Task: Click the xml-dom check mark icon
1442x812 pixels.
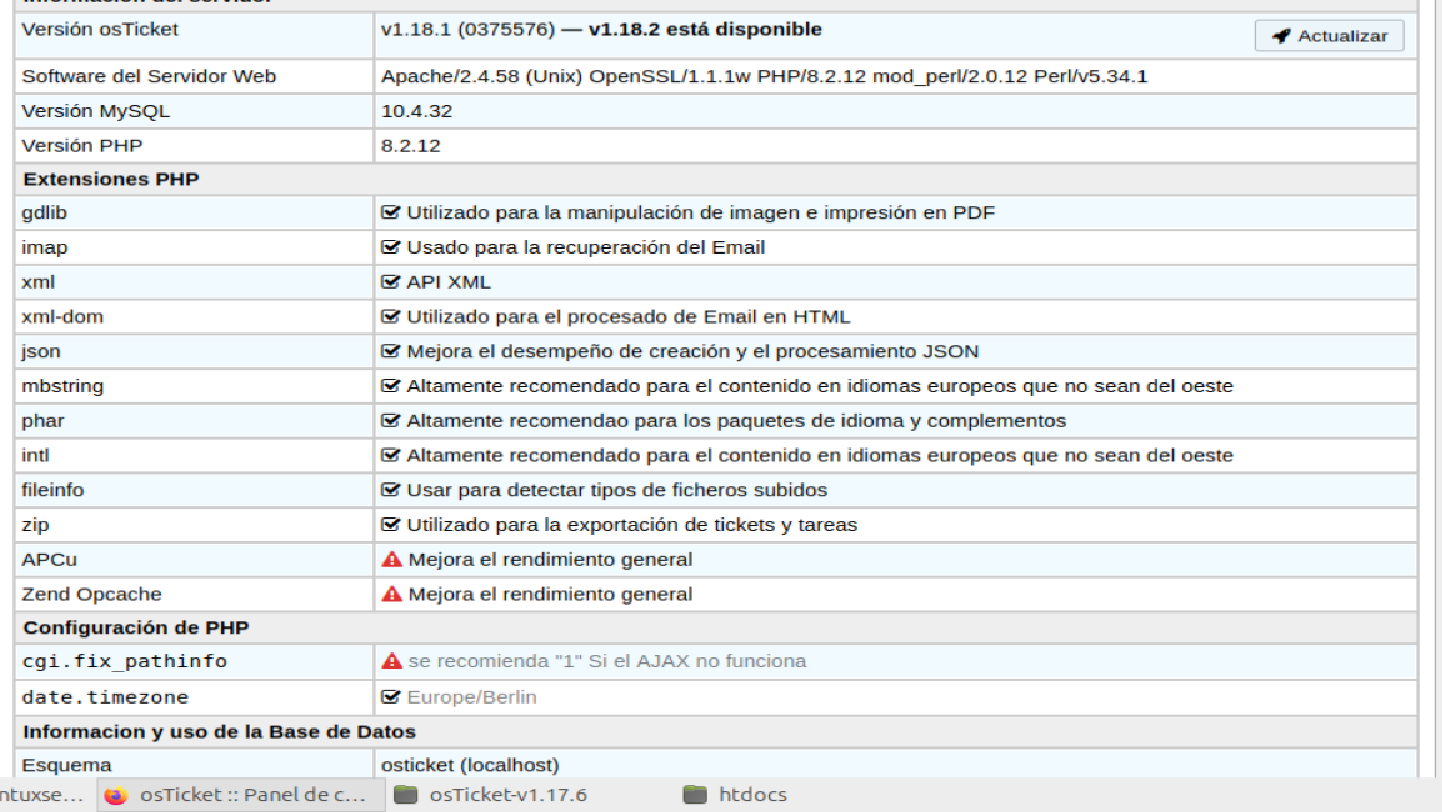Action: [391, 317]
